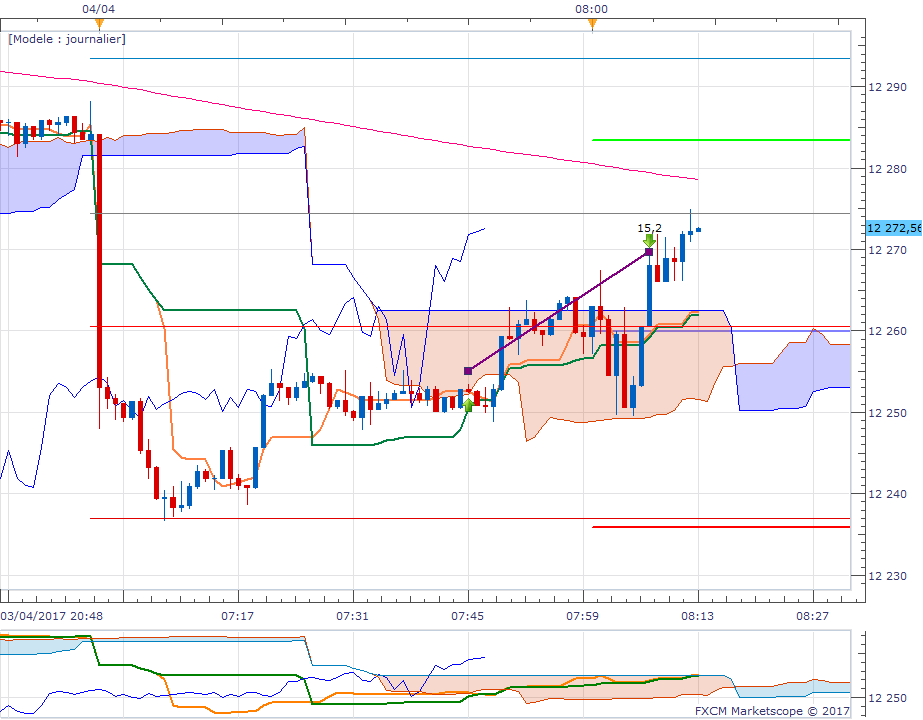Click the 08:27 time axis label
The image size is (923, 720).
pos(812,616)
